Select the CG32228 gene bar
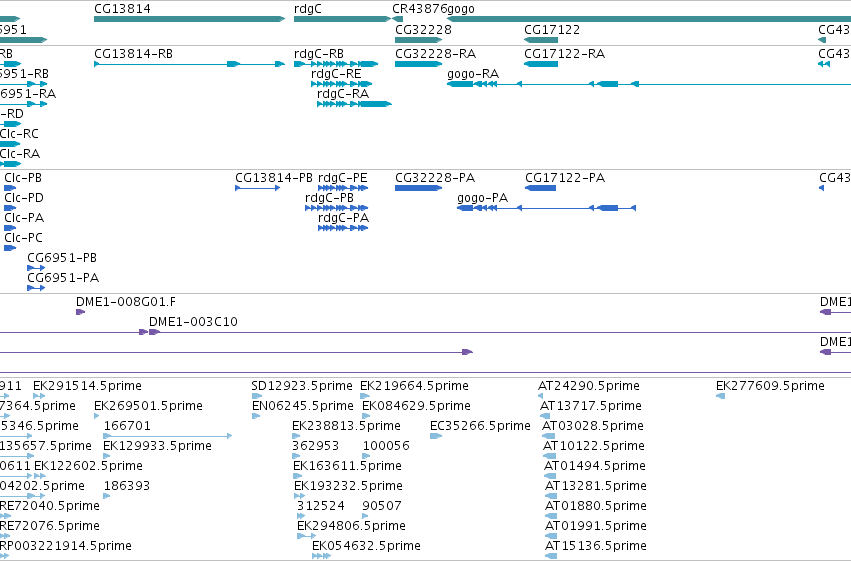The width and height of the screenshot is (851, 561). pyautogui.click(x=418, y=40)
